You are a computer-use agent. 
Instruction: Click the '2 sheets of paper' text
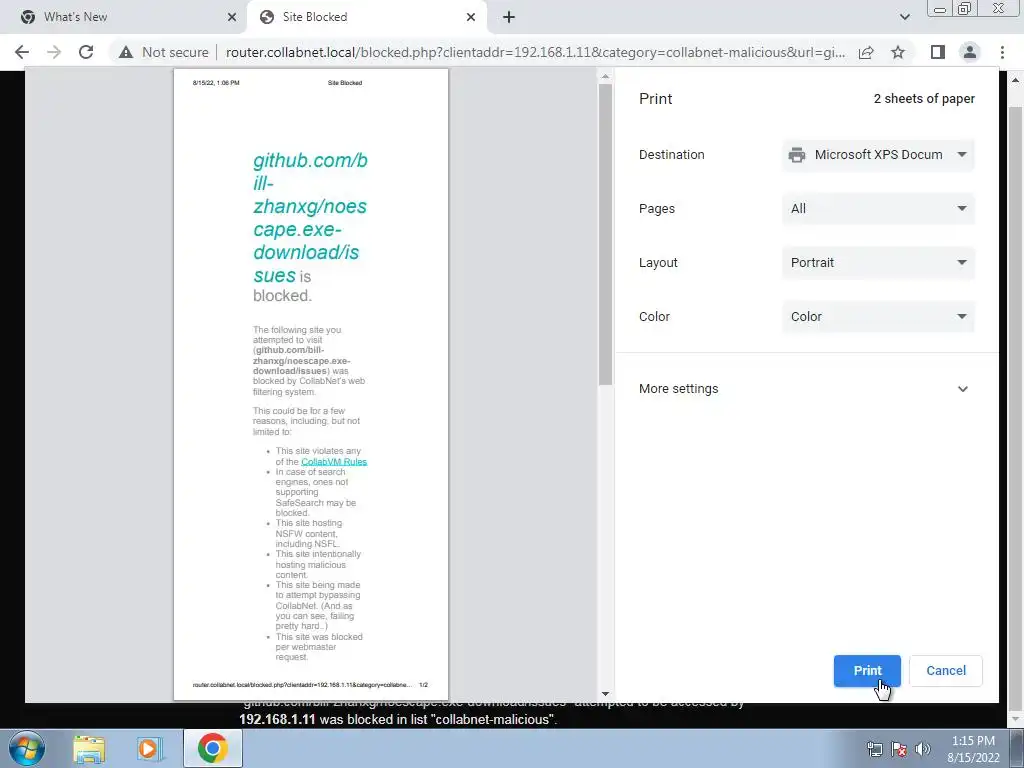924,99
